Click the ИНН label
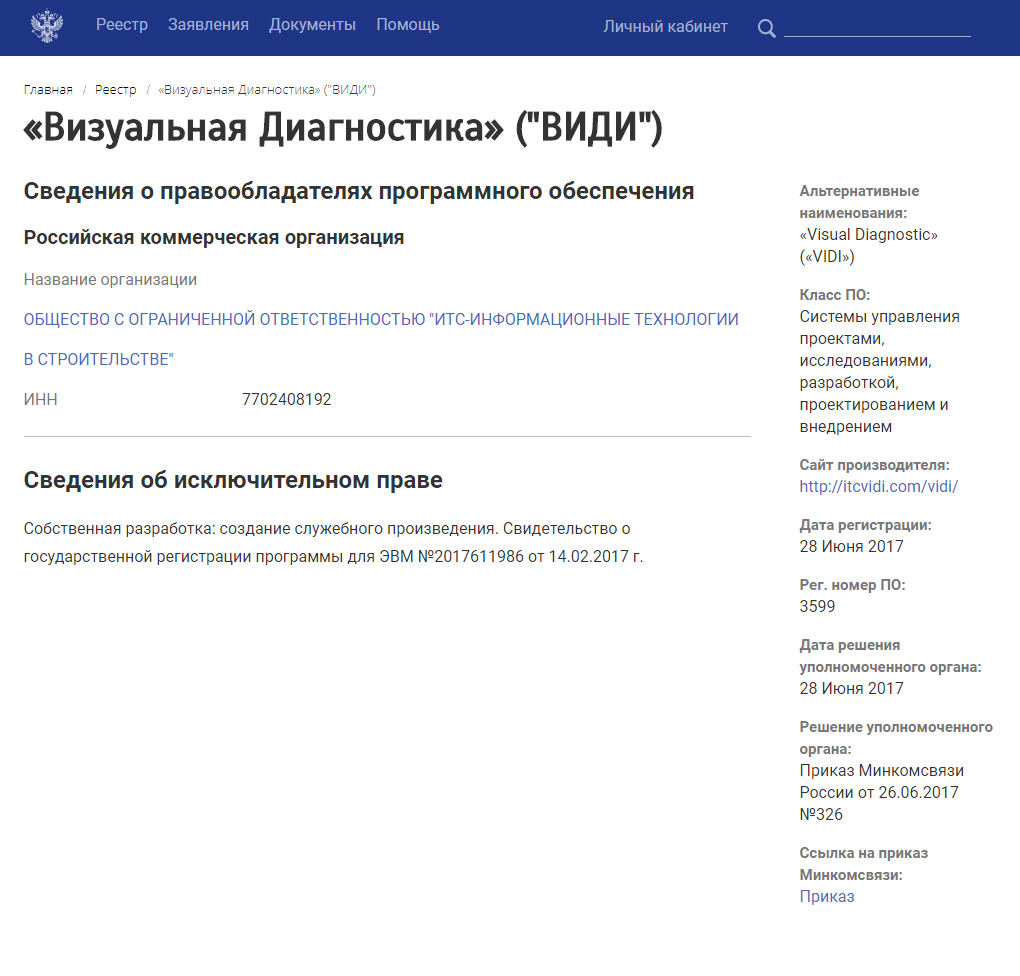 (41, 400)
